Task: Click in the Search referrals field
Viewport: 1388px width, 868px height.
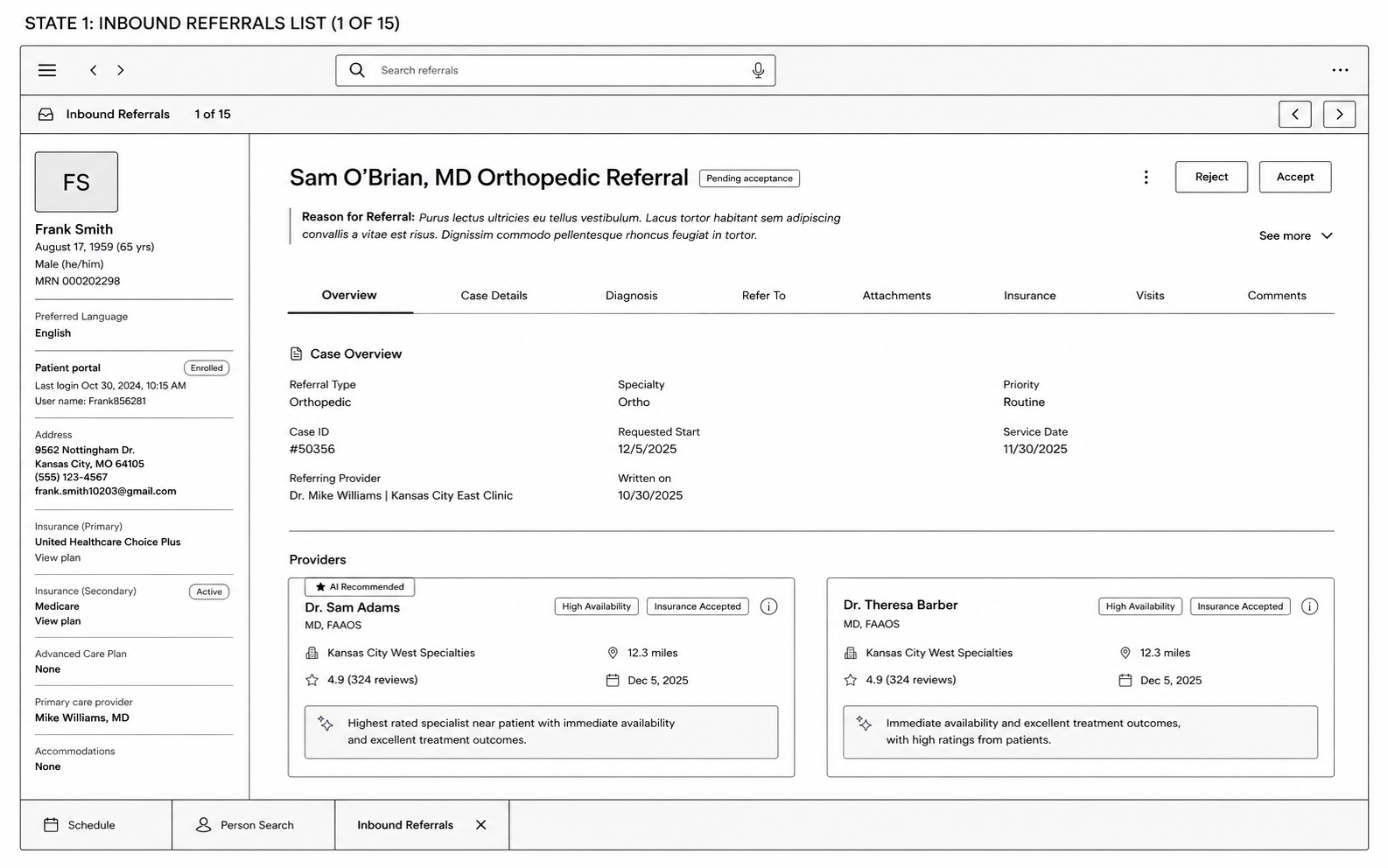Action: (x=556, y=70)
